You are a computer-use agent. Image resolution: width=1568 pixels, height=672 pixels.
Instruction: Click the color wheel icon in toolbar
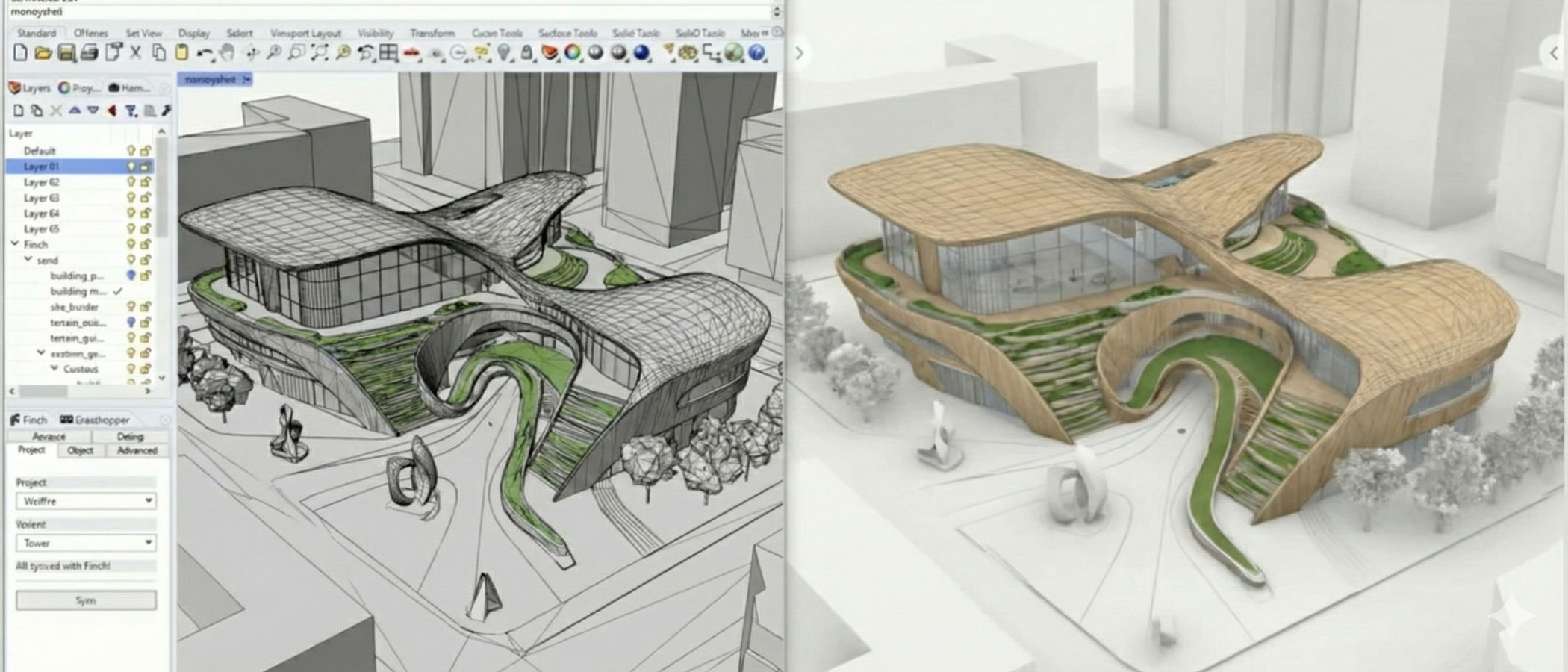click(x=573, y=53)
